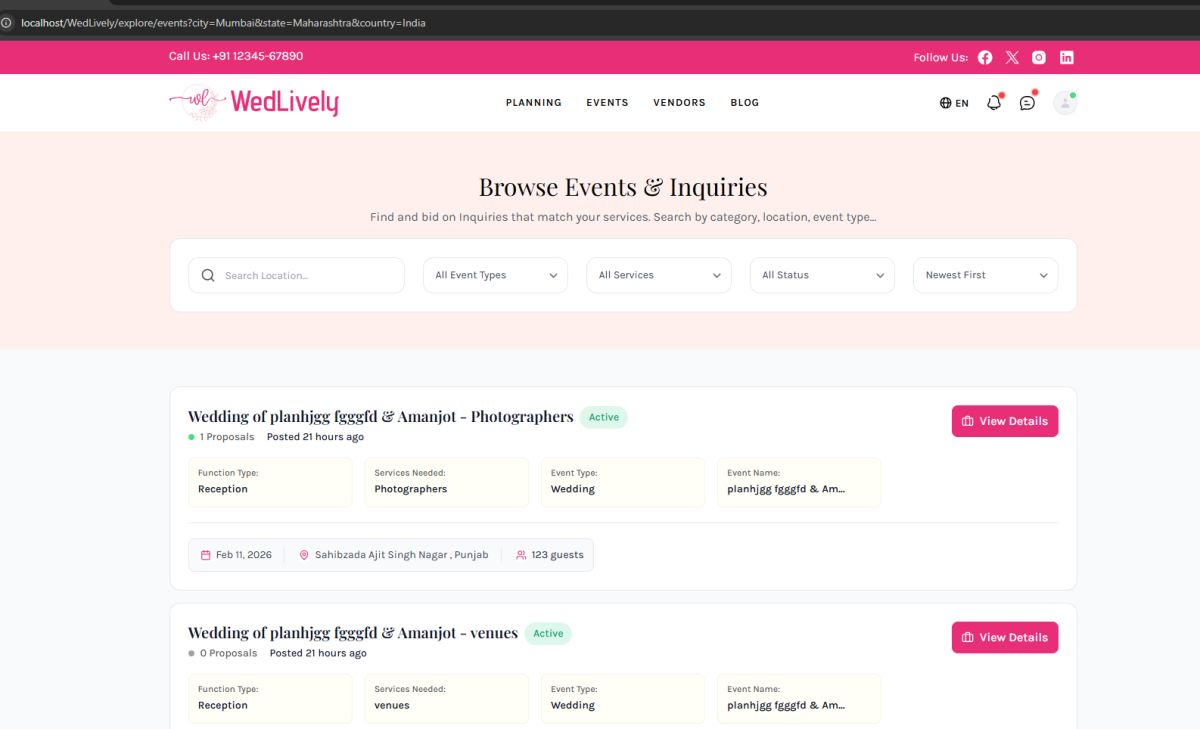Open the LinkedIn social icon
The width and height of the screenshot is (1200, 729).
coord(1067,57)
